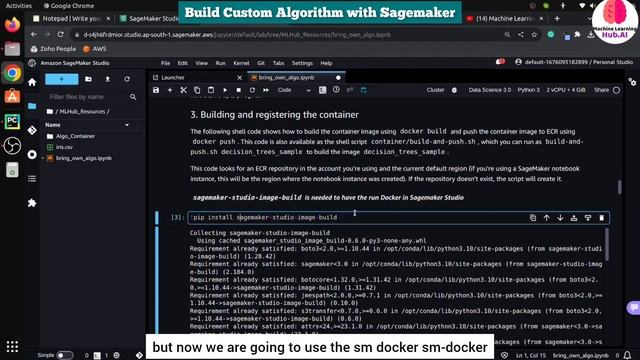Open the File Browser sidebar icon
The height and width of the screenshot is (360, 640).
(32, 106)
